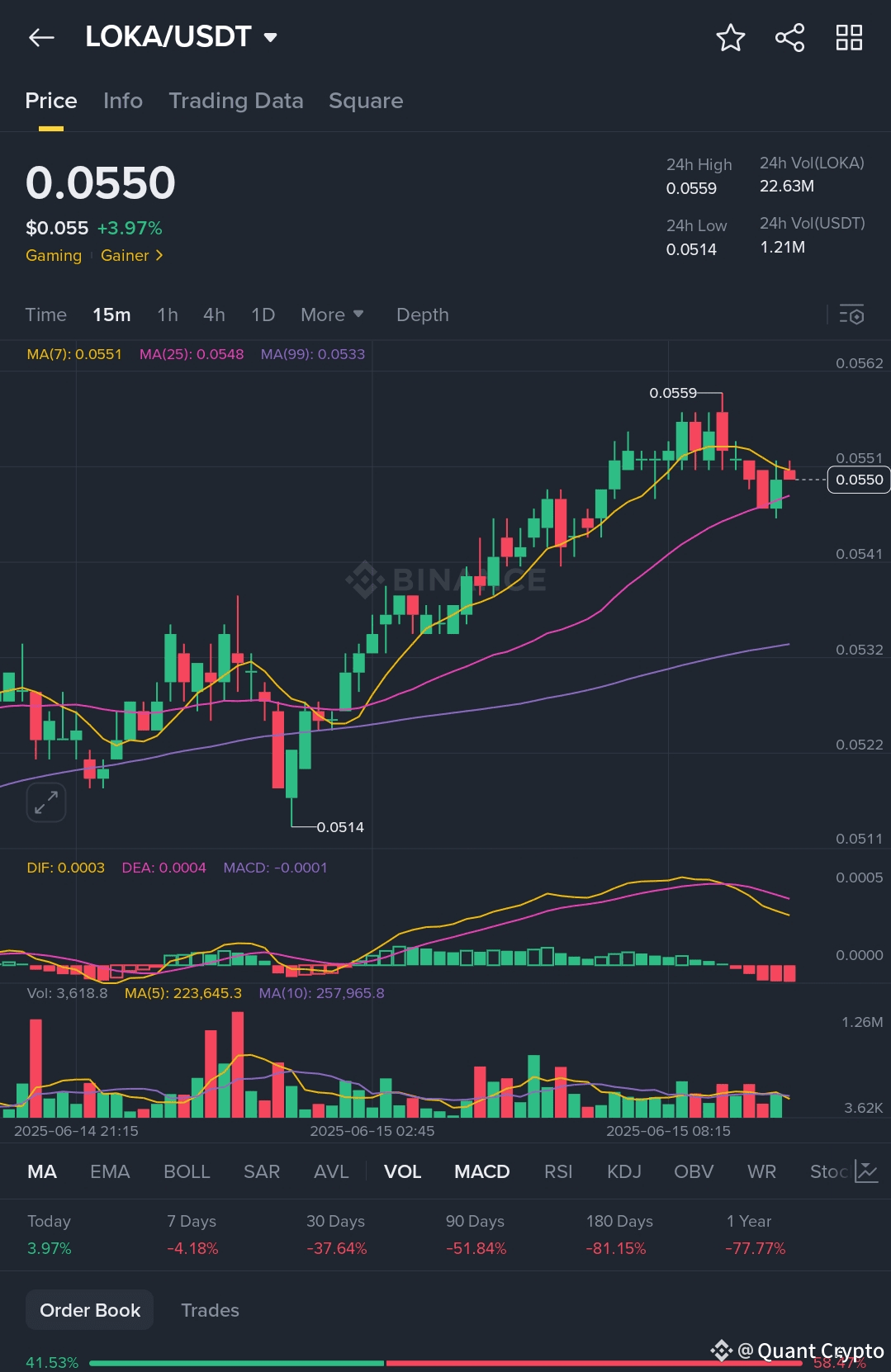891x1372 pixels.
Task: Enable the OBV sub-indicator
Action: point(694,1171)
